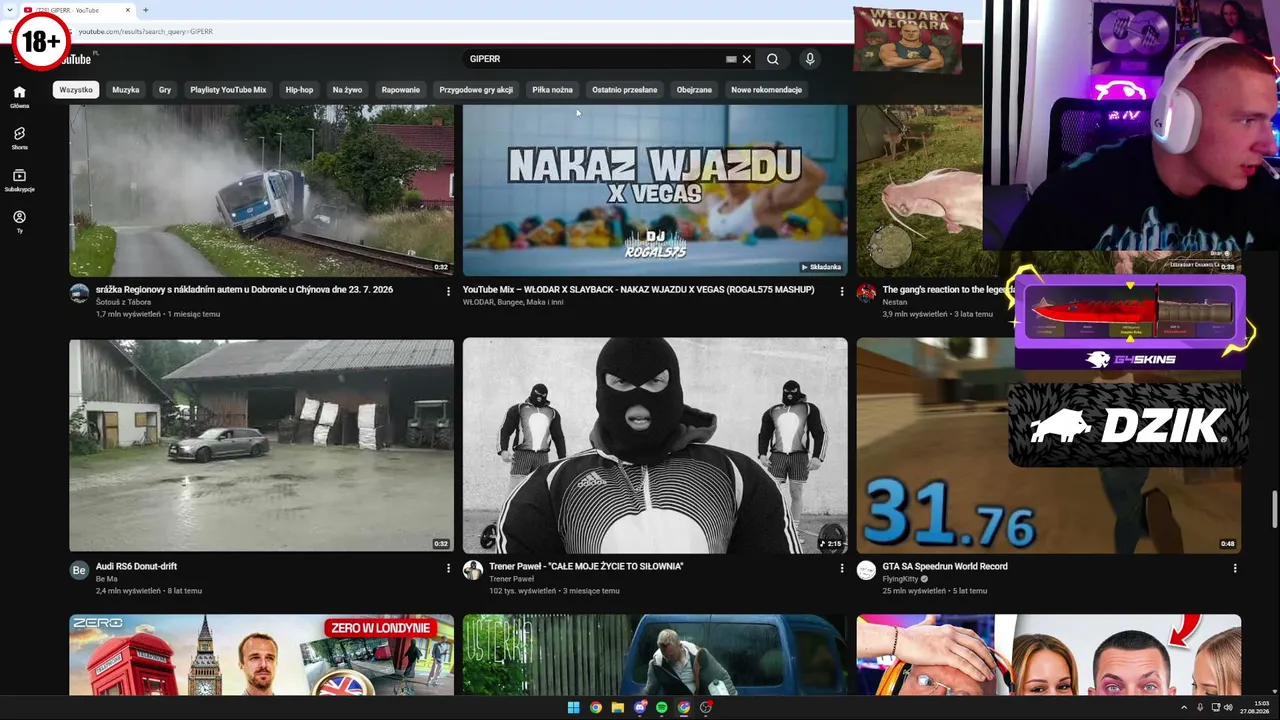
Task: Click the GIPERR search input field
Action: (x=595, y=59)
